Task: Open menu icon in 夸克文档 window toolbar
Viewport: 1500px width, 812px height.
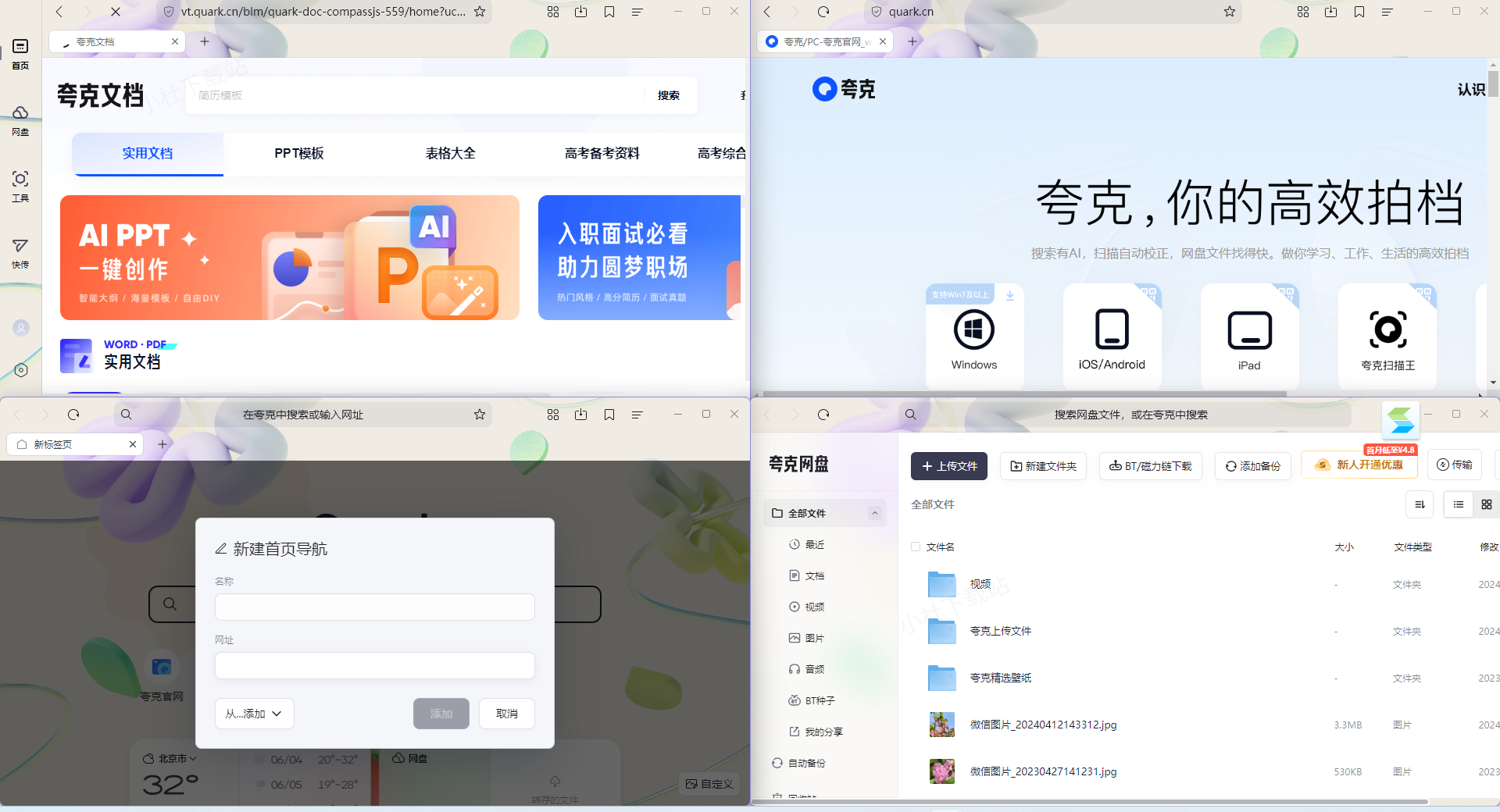Action: tap(637, 12)
